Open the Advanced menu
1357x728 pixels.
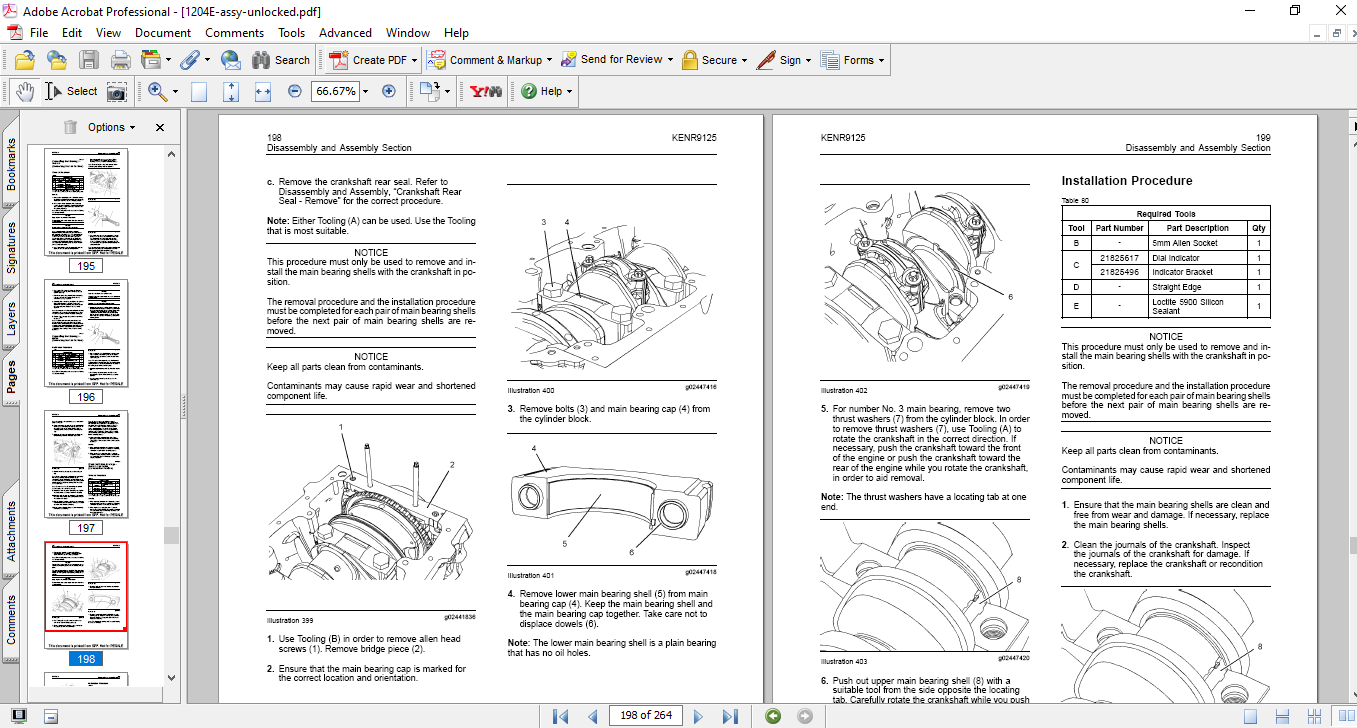click(x=345, y=32)
